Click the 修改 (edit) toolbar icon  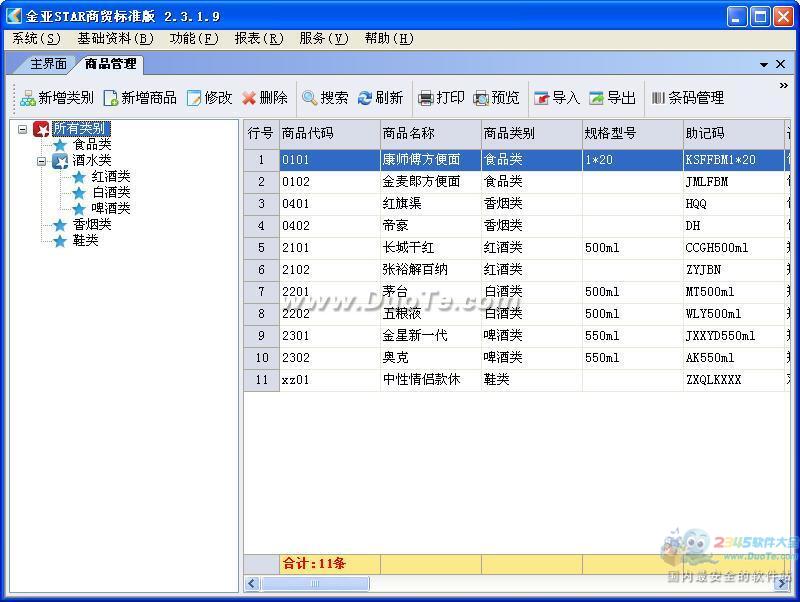click(x=194, y=98)
